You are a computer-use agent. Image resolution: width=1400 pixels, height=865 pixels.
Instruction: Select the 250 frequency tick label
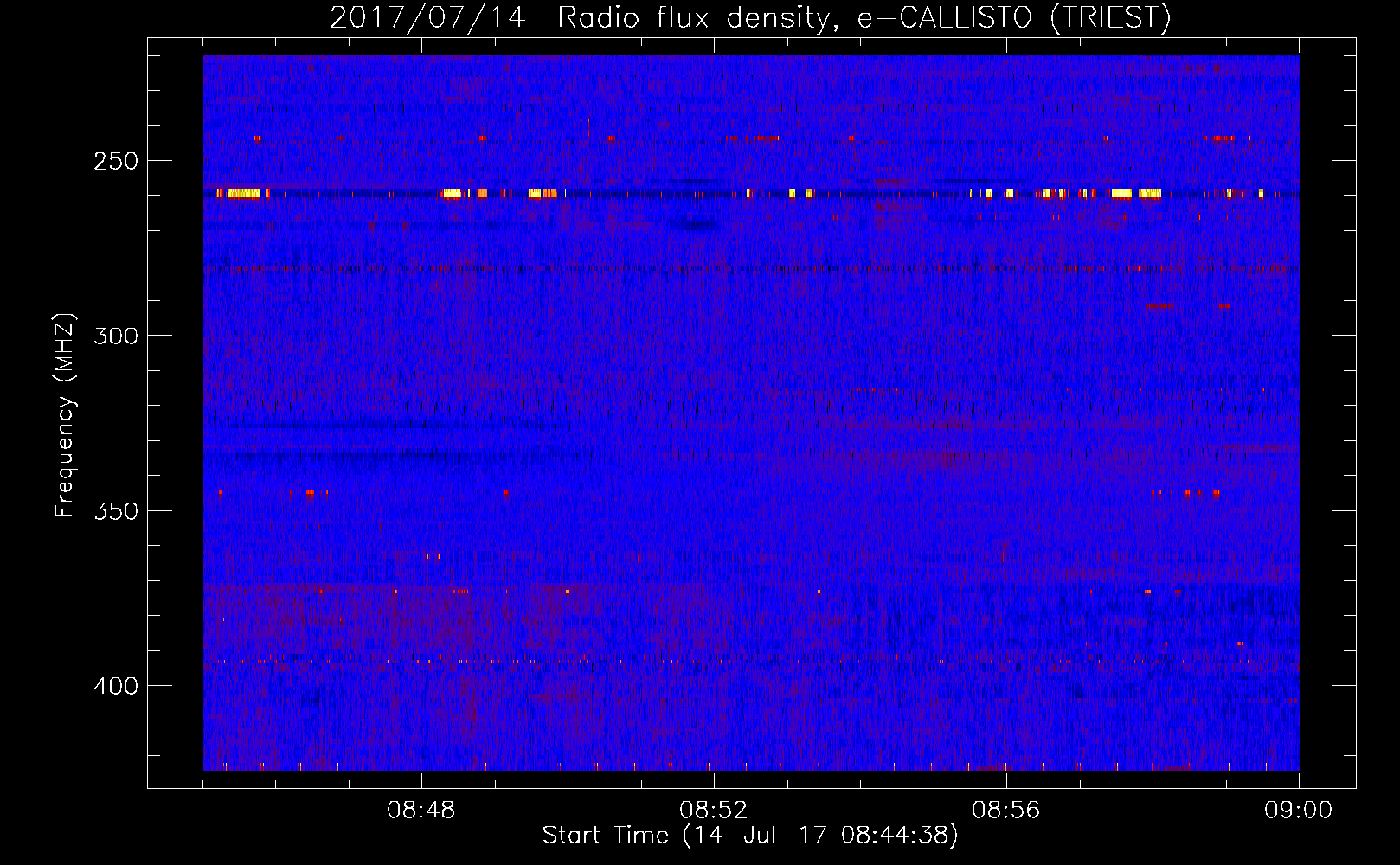click(116, 161)
